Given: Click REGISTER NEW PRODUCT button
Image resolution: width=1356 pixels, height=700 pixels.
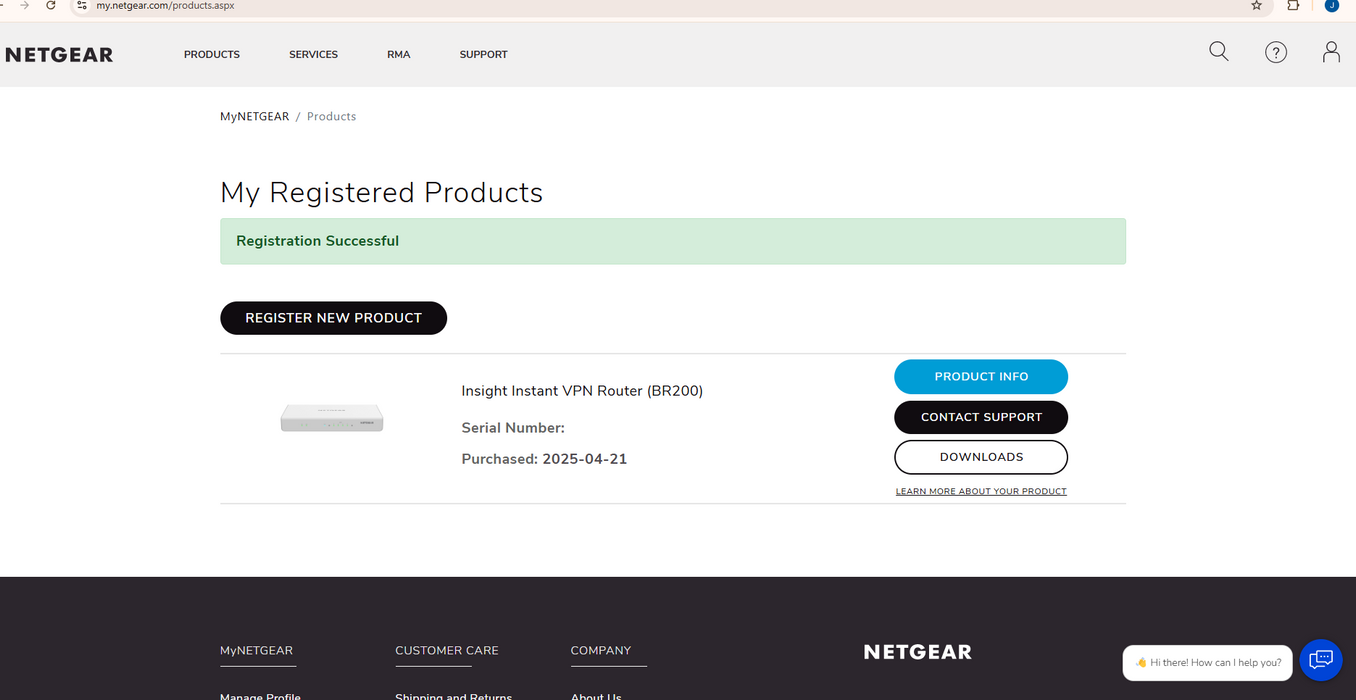Looking at the screenshot, I should click(x=333, y=318).
